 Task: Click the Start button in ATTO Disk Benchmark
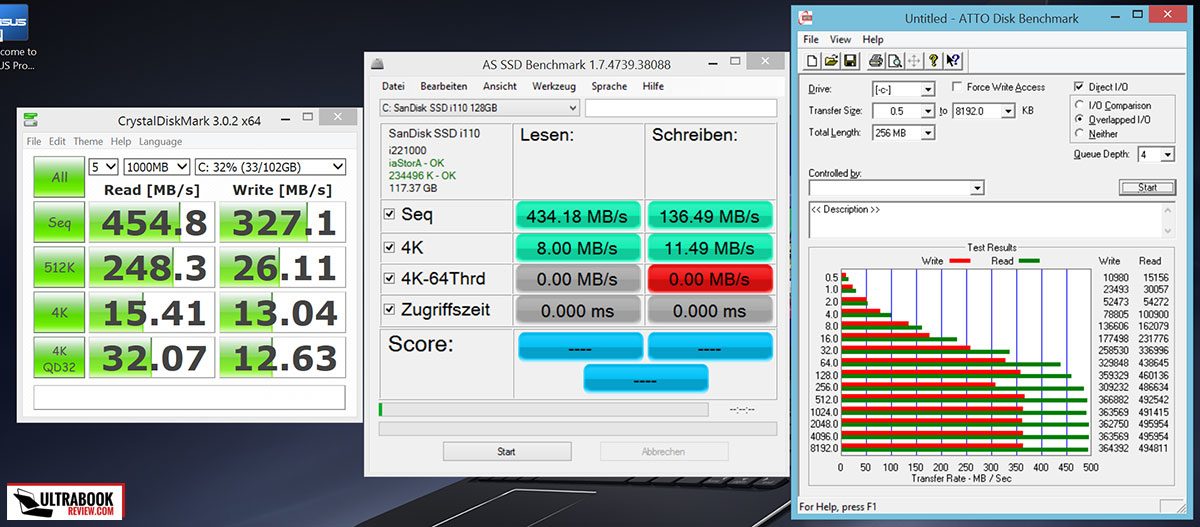[1147, 187]
